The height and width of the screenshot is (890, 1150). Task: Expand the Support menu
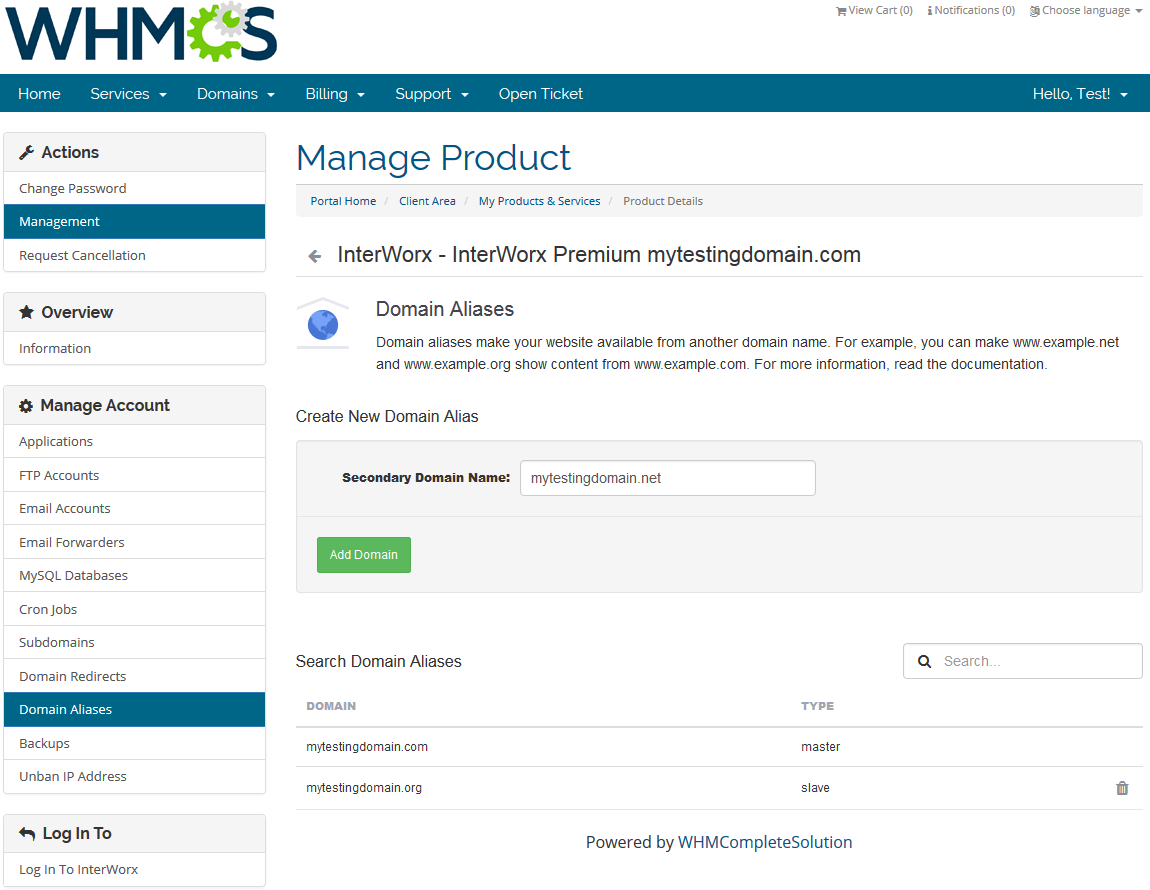coord(431,94)
